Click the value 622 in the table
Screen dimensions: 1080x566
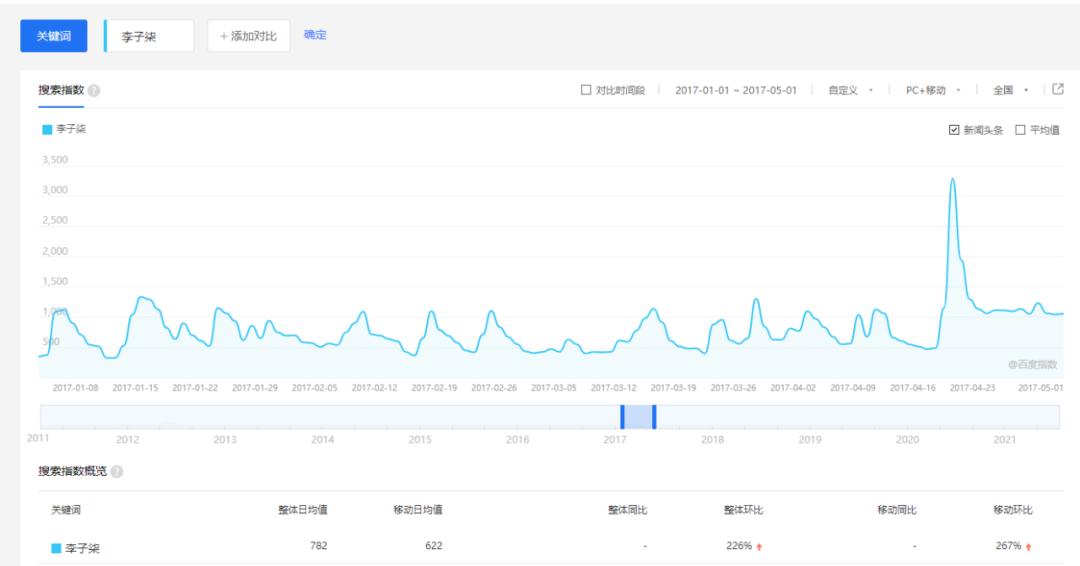pos(433,545)
